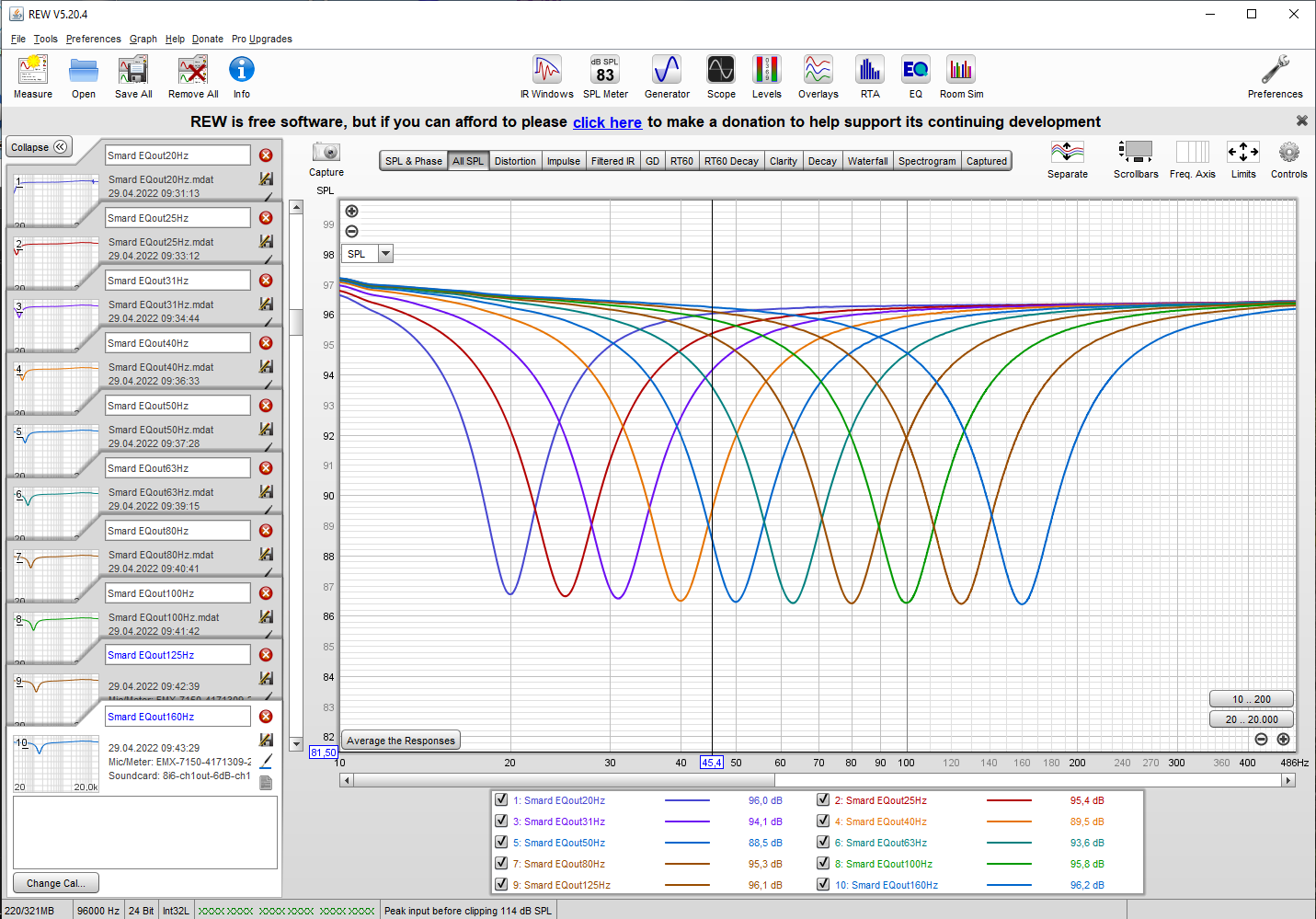Click the Average the Responses button

pyautogui.click(x=400, y=741)
